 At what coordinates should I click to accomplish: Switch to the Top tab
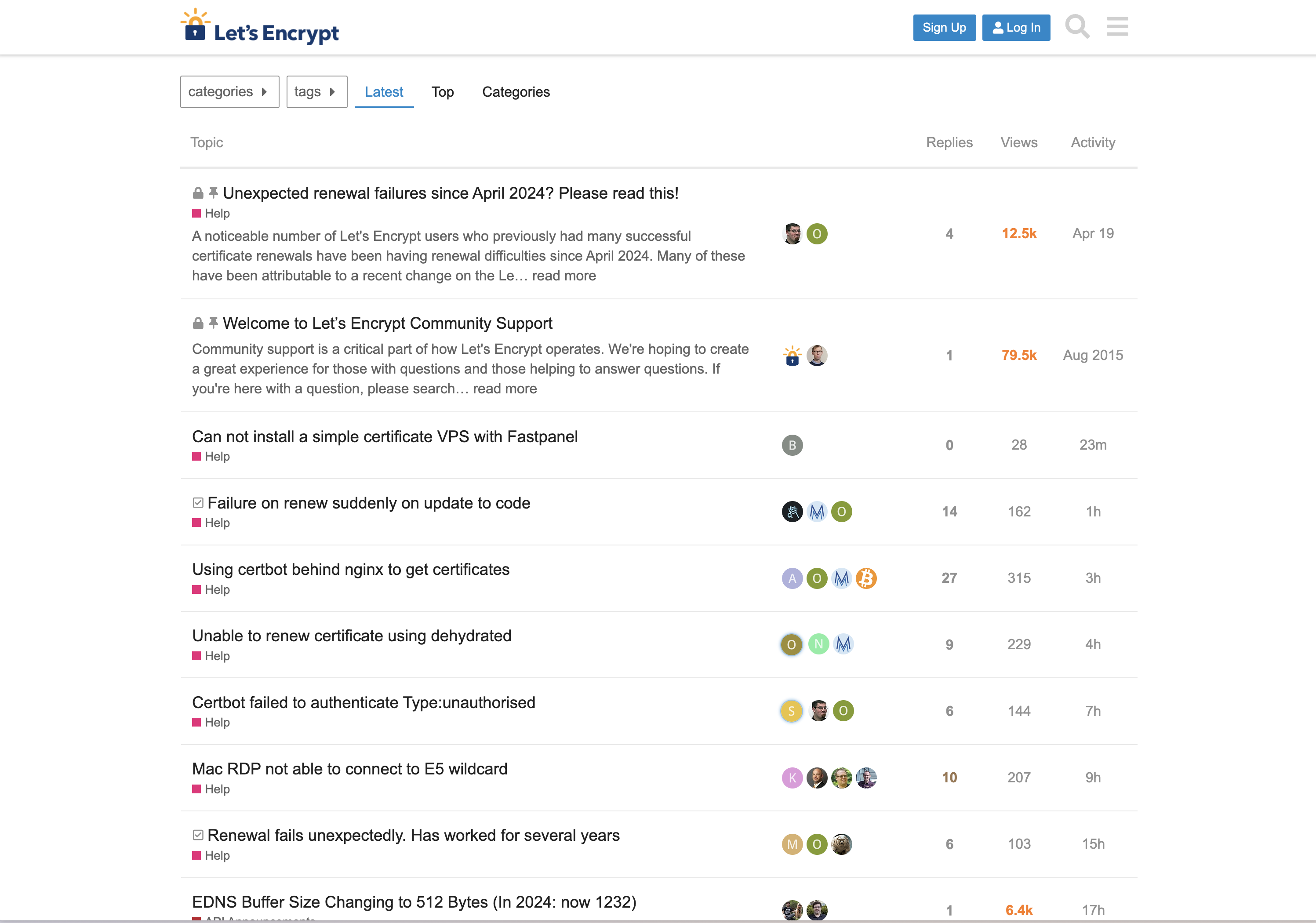click(x=443, y=92)
